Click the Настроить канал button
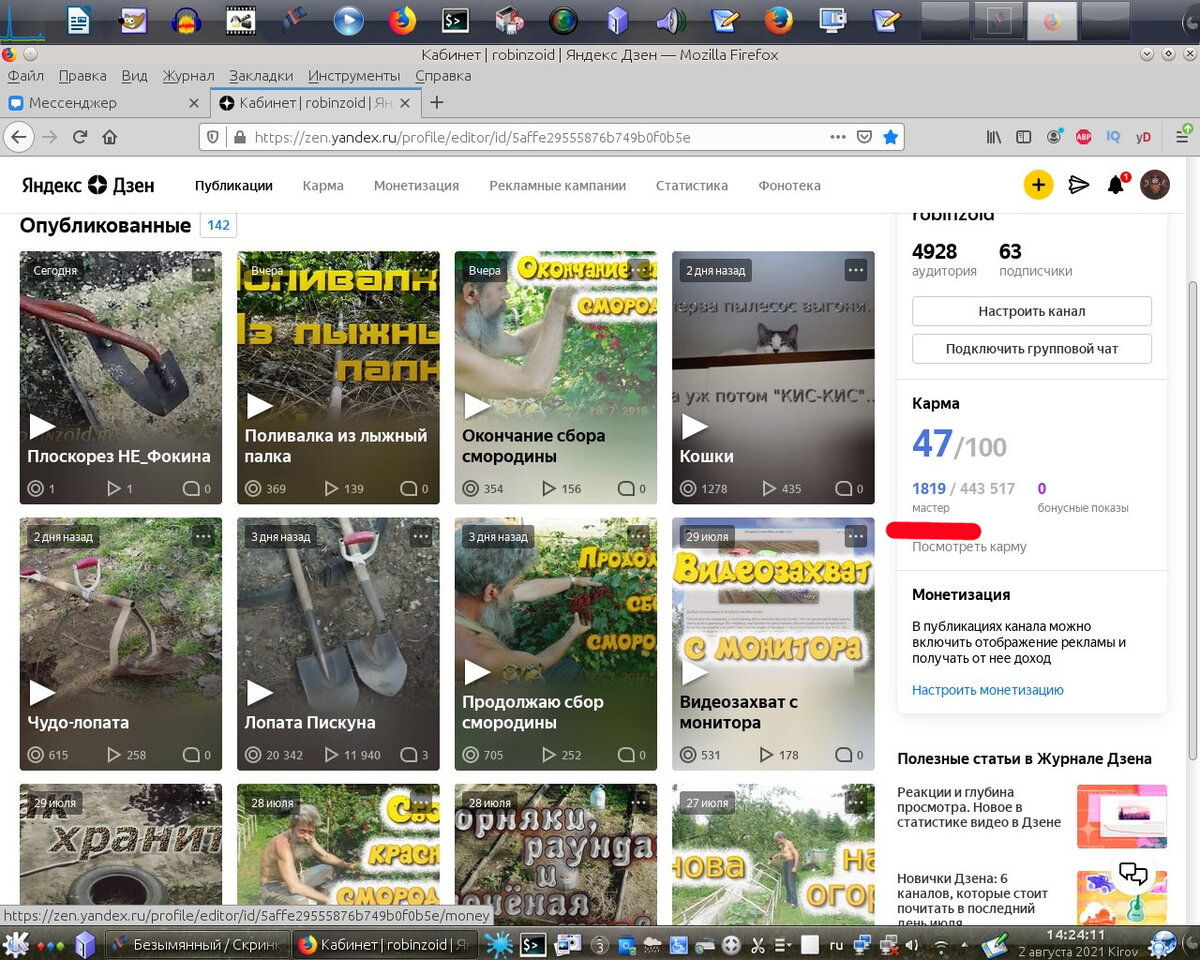 click(1032, 311)
